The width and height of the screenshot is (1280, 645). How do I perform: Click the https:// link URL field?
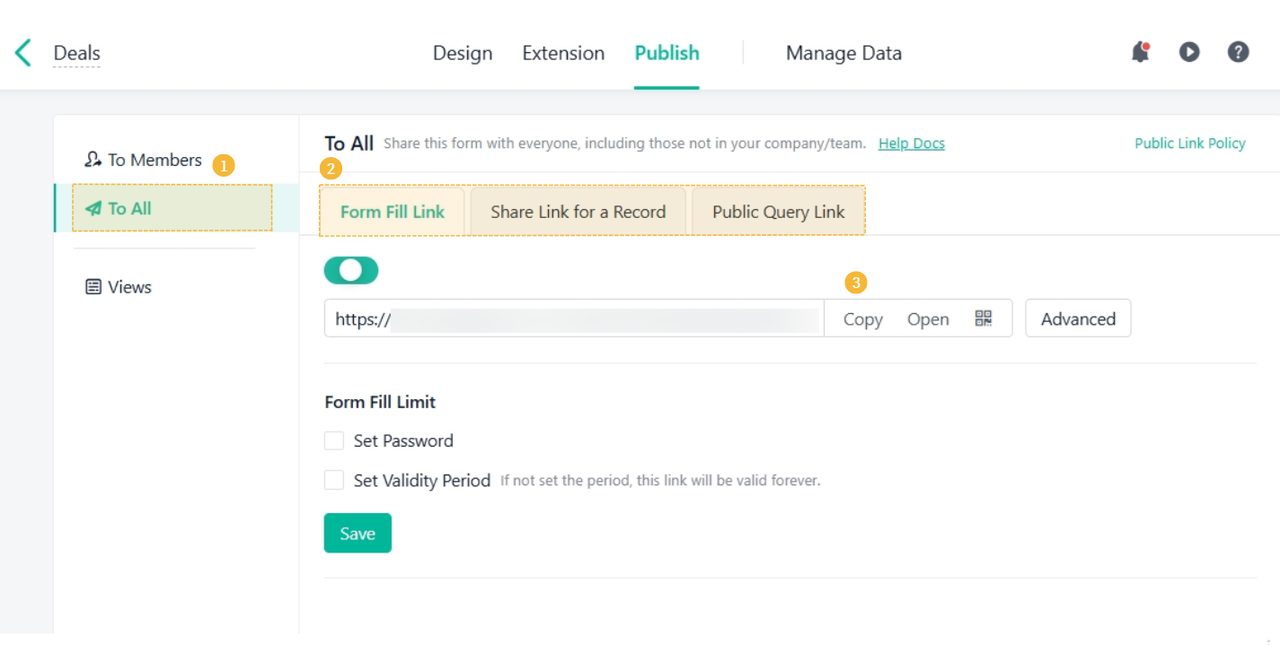pos(574,318)
